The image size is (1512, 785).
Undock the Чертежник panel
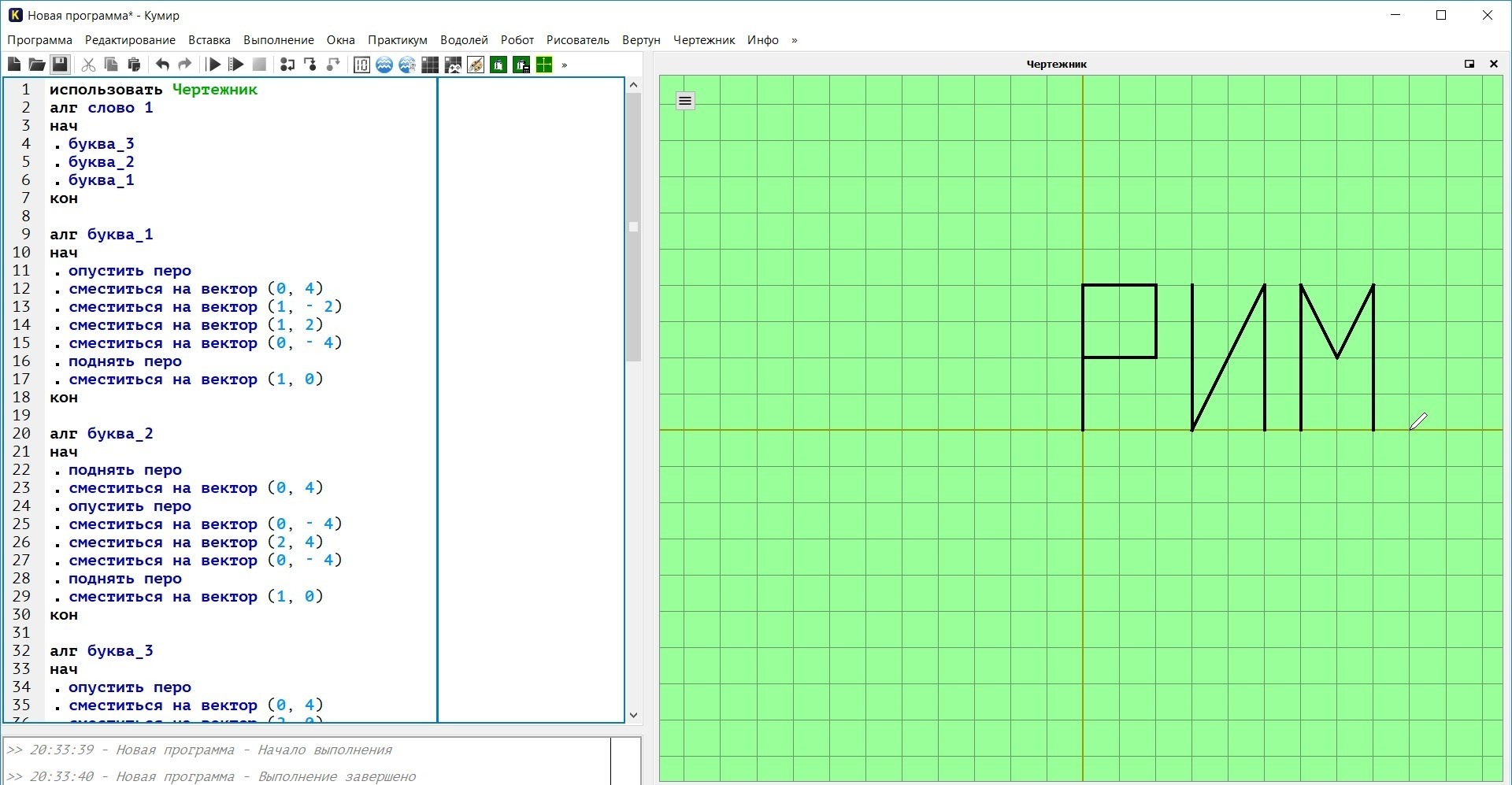1469,64
